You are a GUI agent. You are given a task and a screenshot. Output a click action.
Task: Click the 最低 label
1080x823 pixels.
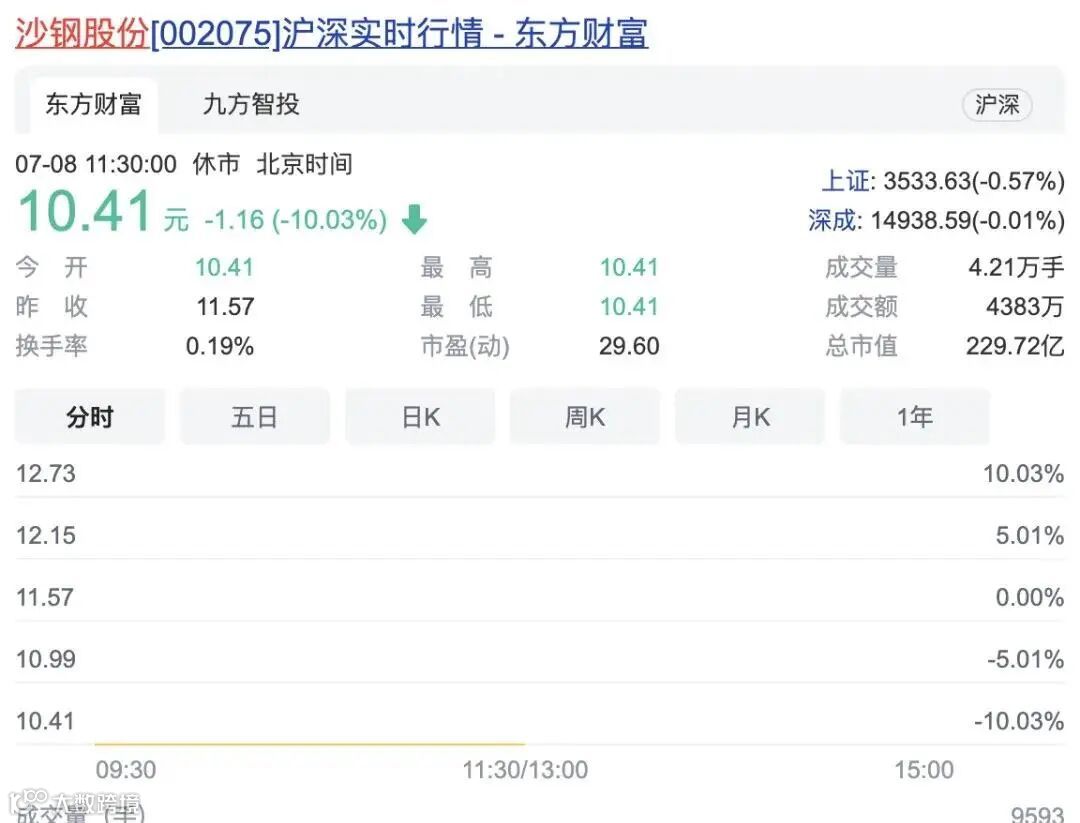point(456,306)
